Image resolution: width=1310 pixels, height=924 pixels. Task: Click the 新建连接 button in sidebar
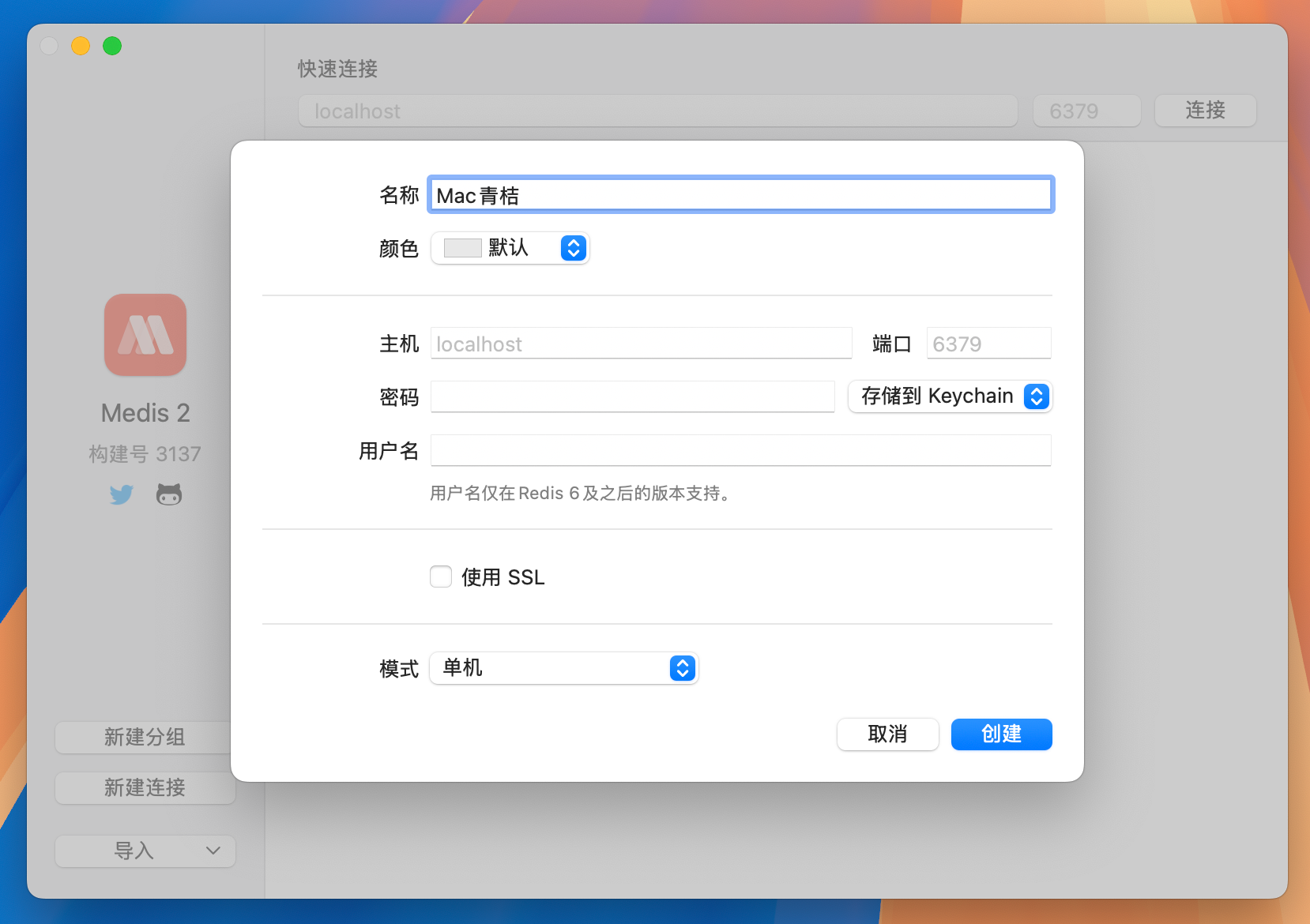pyautogui.click(x=145, y=787)
